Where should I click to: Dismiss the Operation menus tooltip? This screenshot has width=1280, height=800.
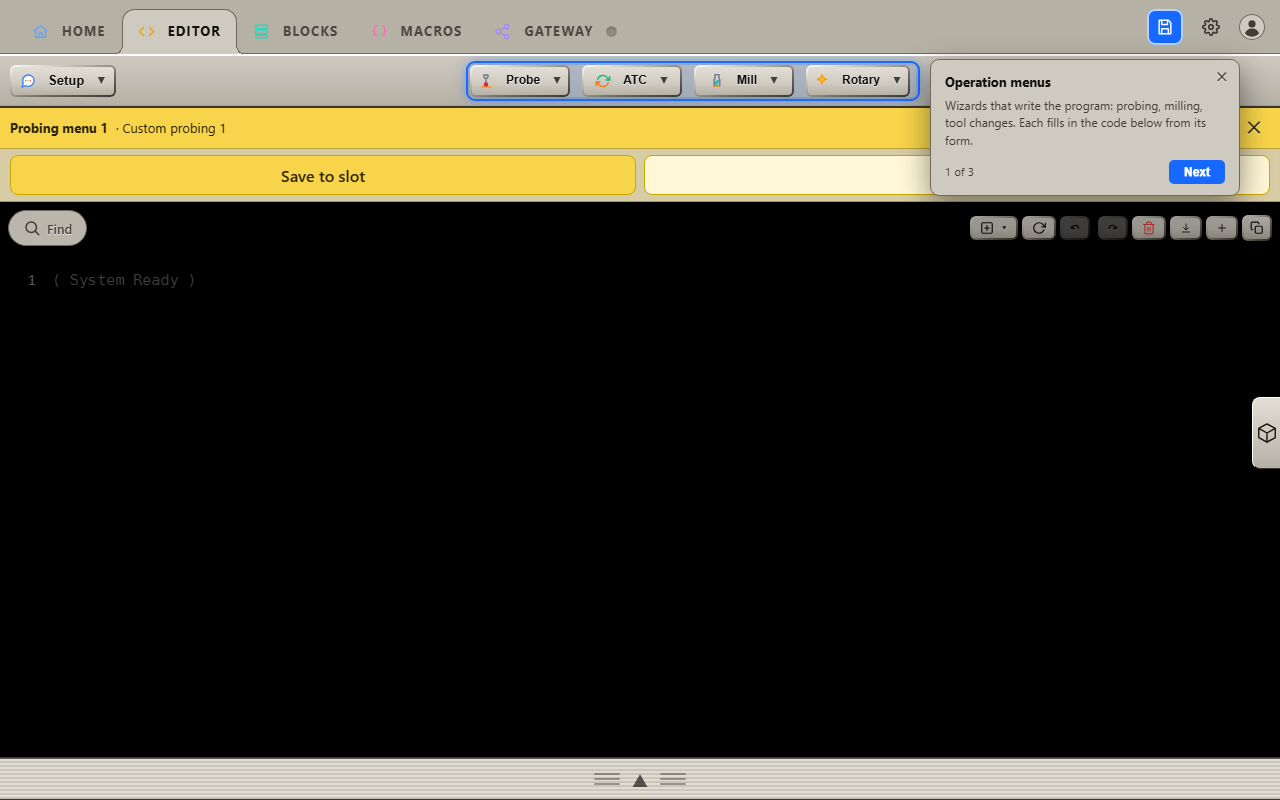pyautogui.click(x=1222, y=77)
